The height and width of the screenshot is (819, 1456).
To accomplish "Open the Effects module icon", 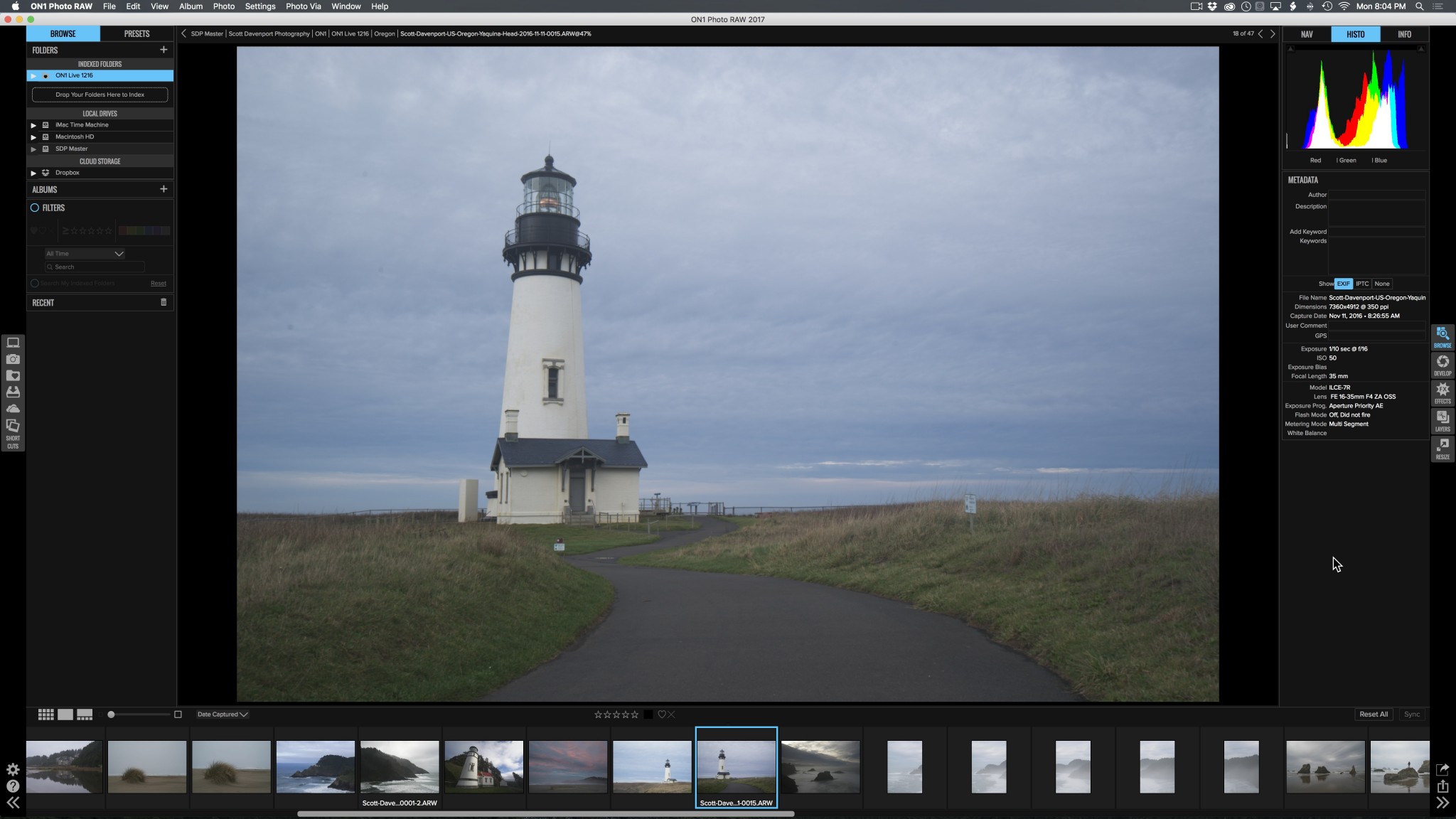I will click(x=1442, y=392).
